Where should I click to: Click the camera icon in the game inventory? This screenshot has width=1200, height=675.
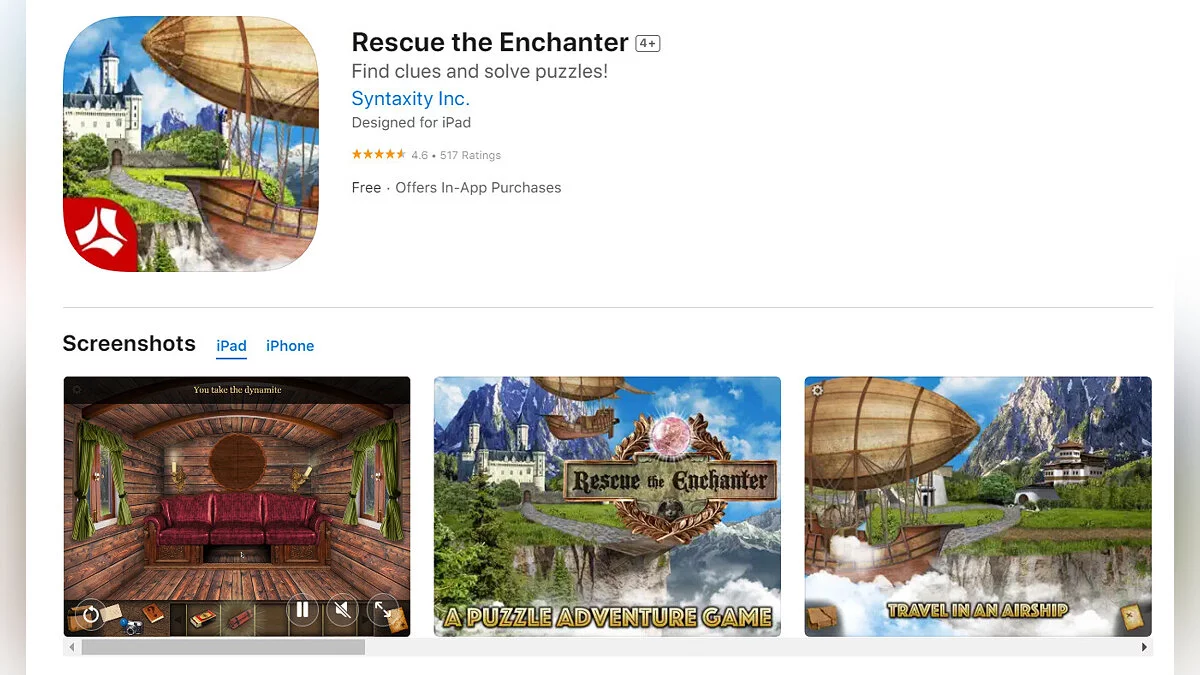[132, 626]
